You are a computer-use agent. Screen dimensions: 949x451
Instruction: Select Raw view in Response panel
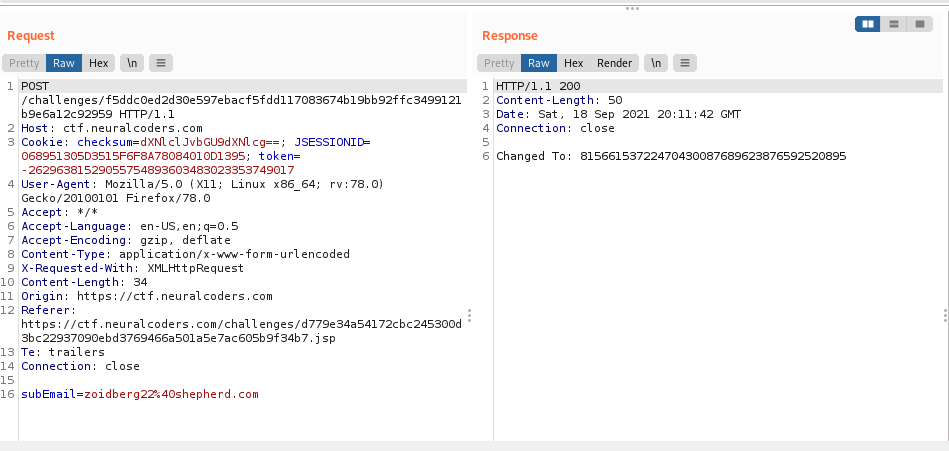(x=539, y=63)
